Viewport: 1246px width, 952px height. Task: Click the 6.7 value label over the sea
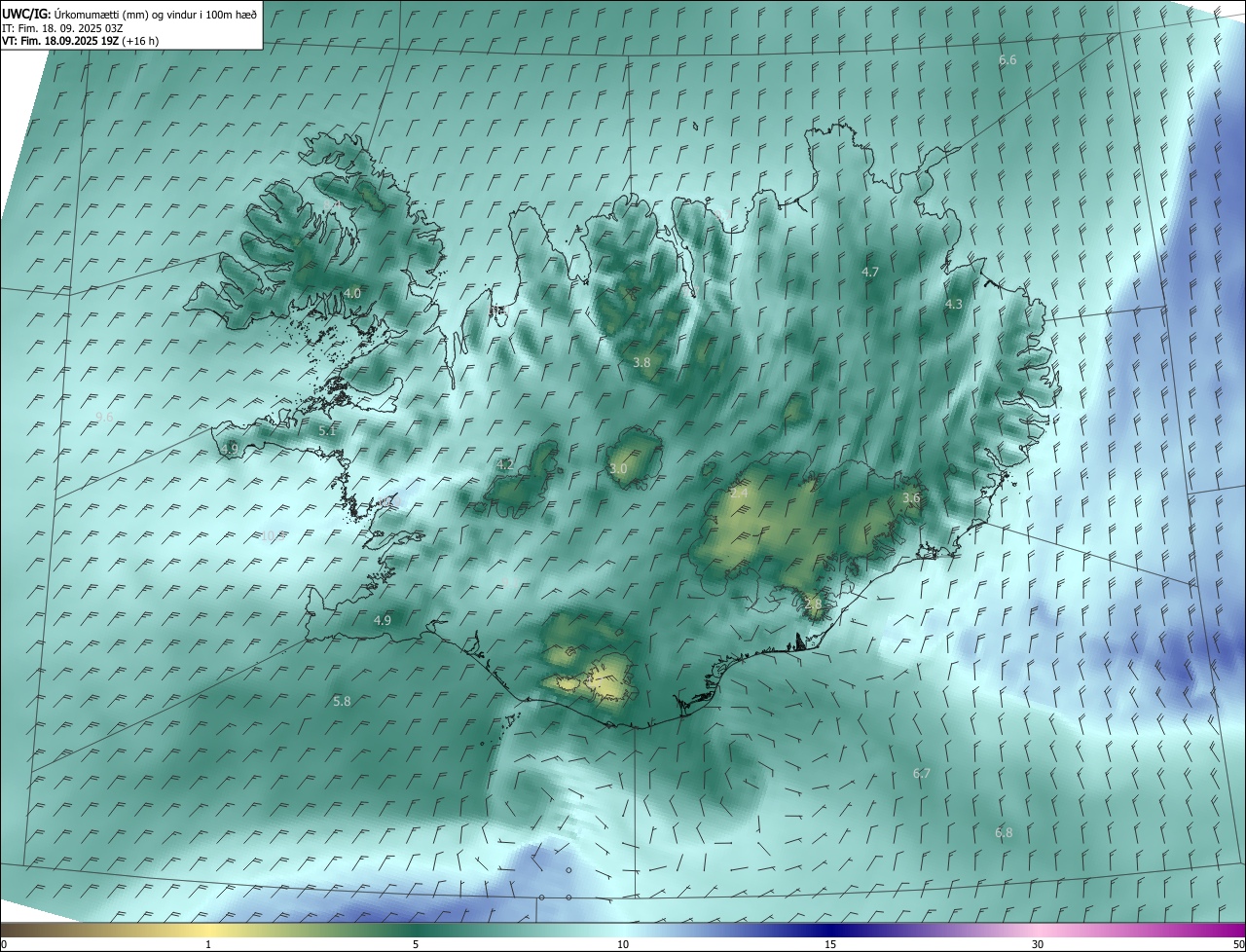(922, 774)
